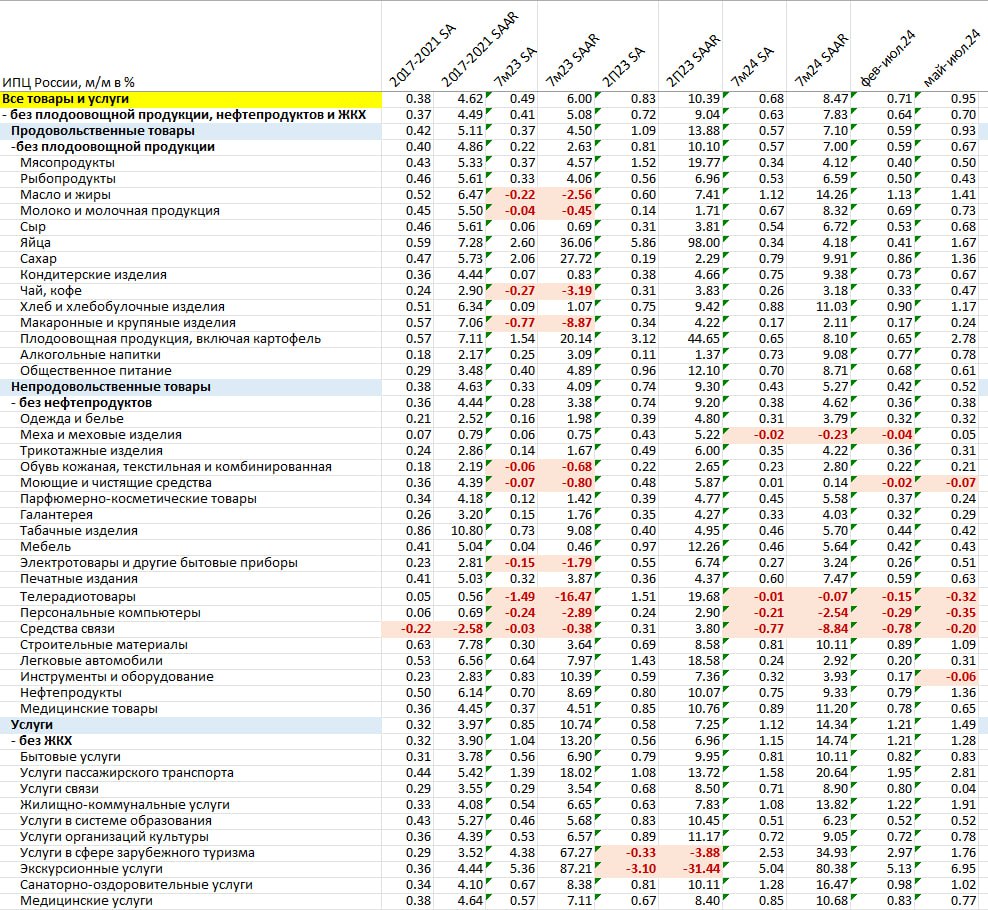This screenshot has height=910, width=988.
Task: Click the "2П23 SA" column header
Action: point(623,67)
